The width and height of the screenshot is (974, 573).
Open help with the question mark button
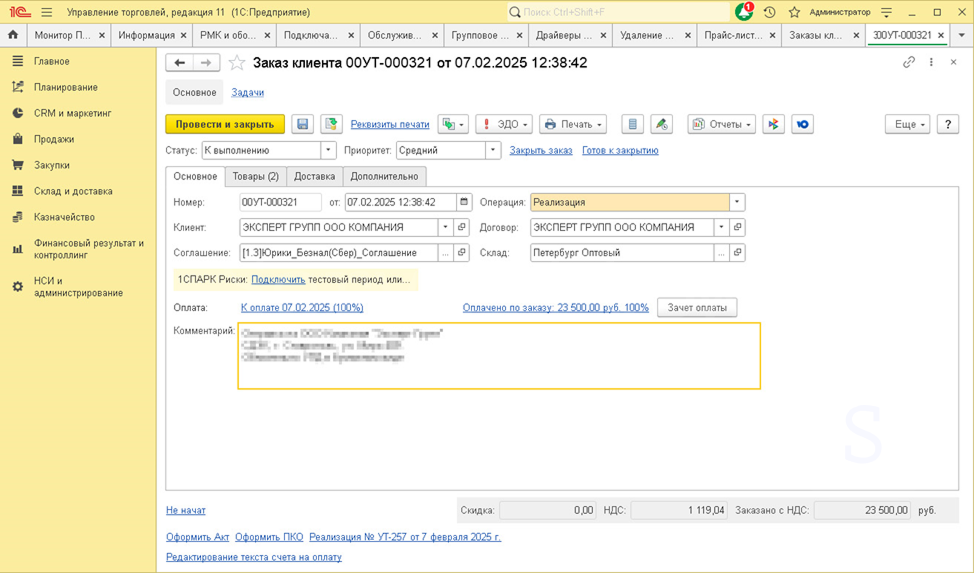[x=948, y=124]
